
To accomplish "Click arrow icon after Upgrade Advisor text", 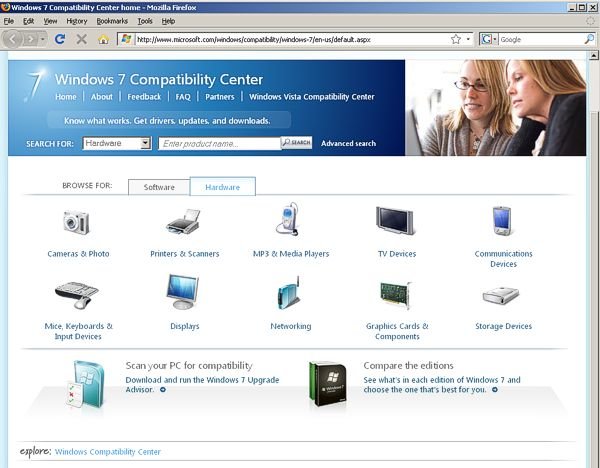I will [163, 390].
